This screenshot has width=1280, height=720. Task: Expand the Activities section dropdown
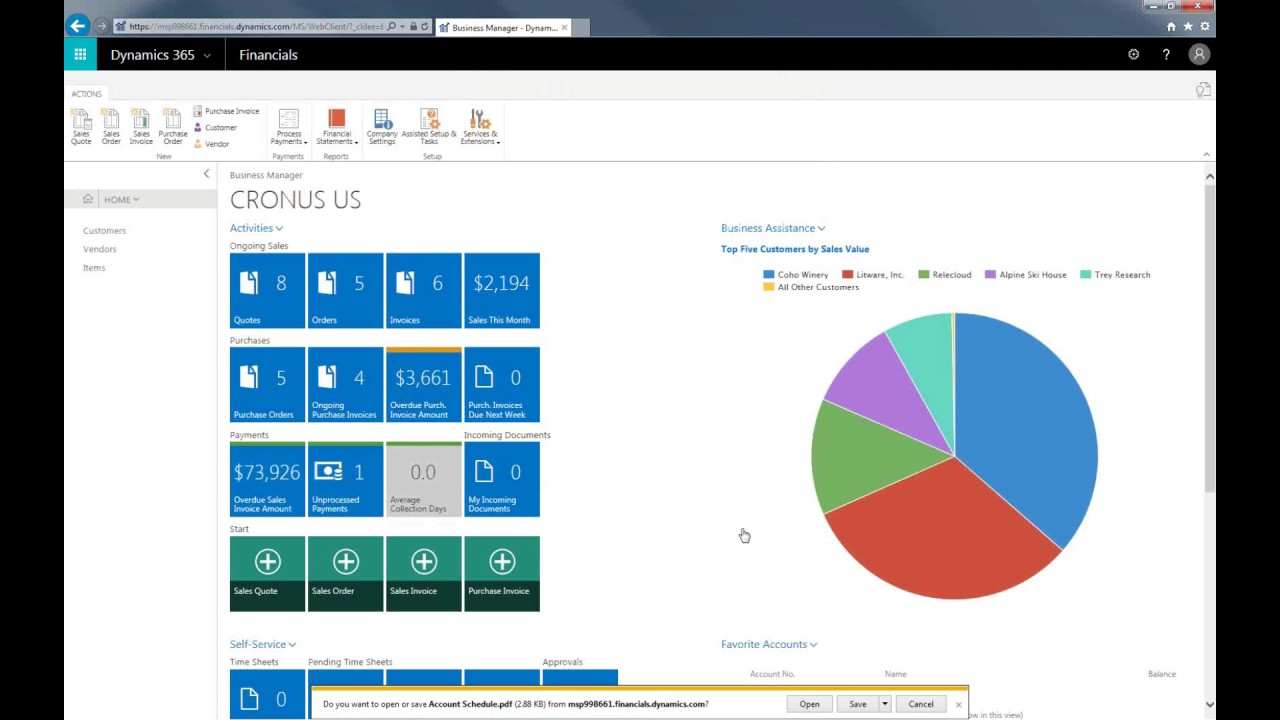(256, 228)
